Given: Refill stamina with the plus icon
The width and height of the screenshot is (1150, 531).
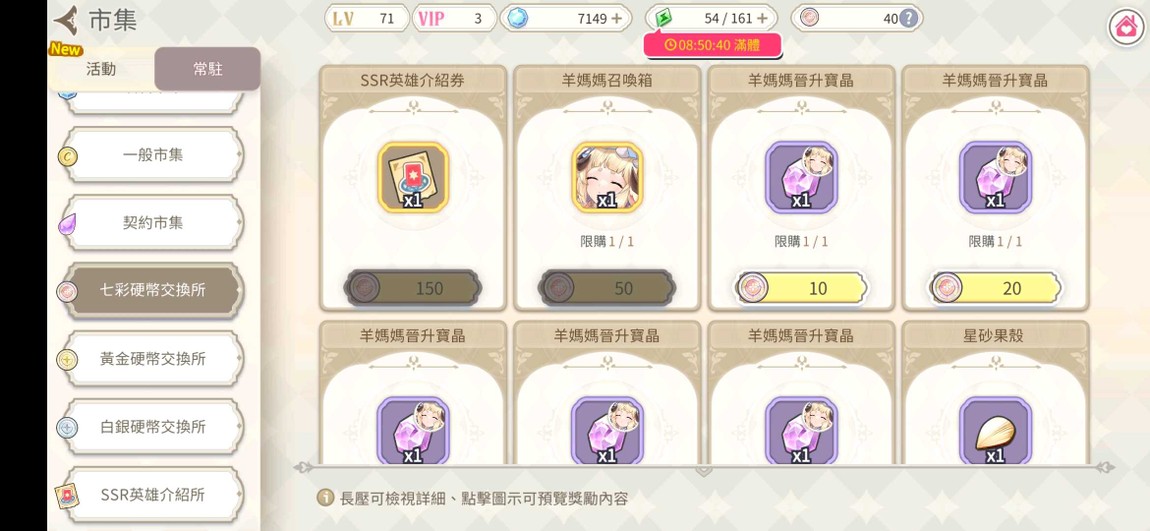Looking at the screenshot, I should click(763, 18).
